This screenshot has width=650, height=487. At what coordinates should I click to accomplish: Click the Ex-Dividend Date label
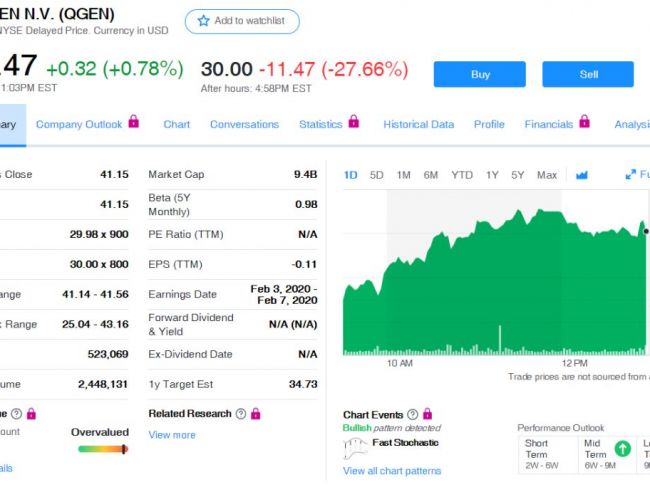point(190,354)
